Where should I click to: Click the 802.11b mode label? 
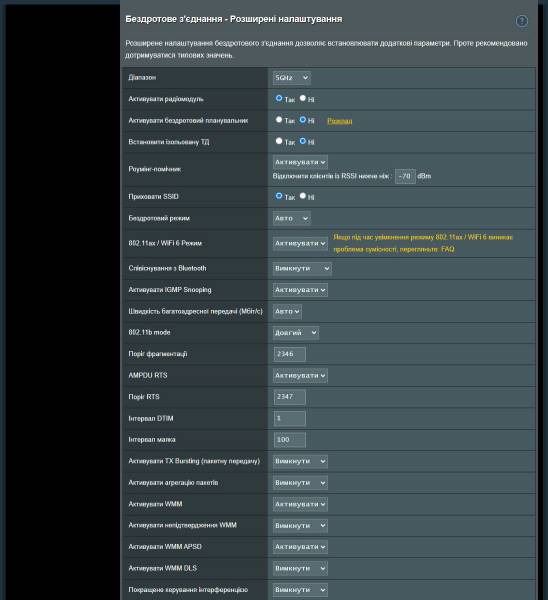[x=149, y=333]
